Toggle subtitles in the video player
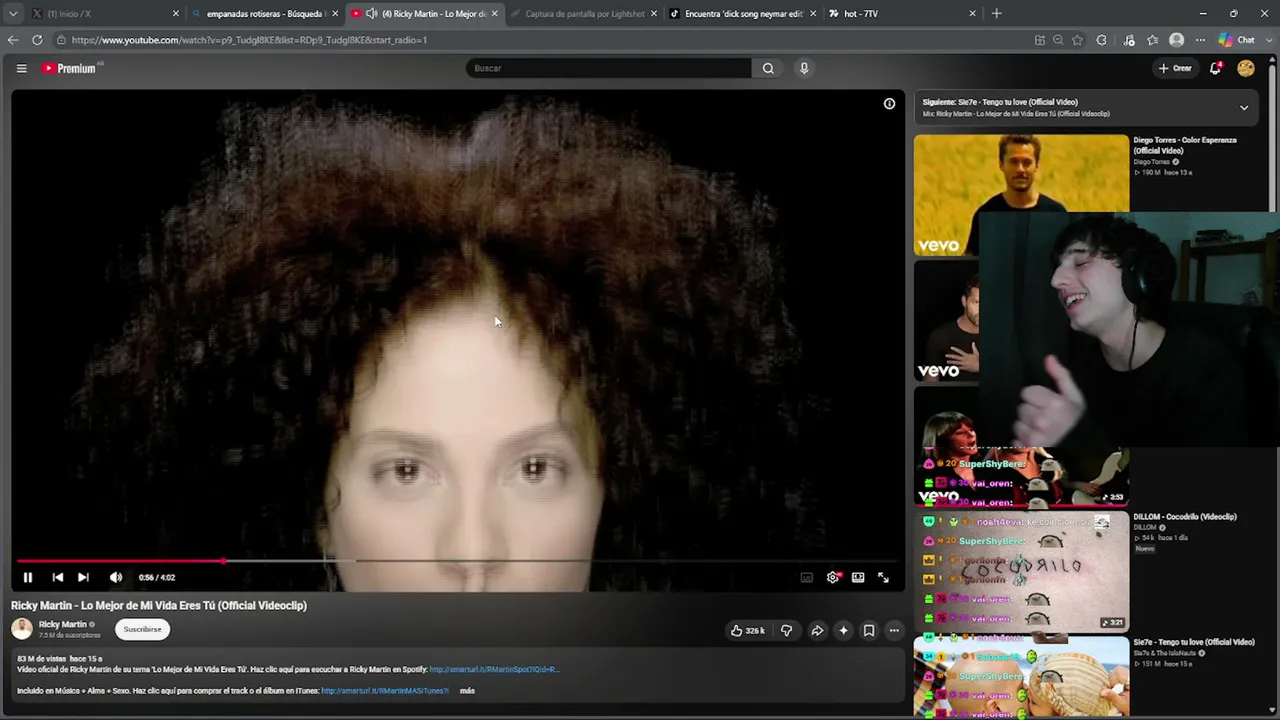This screenshot has height=720, width=1280. coord(807,577)
